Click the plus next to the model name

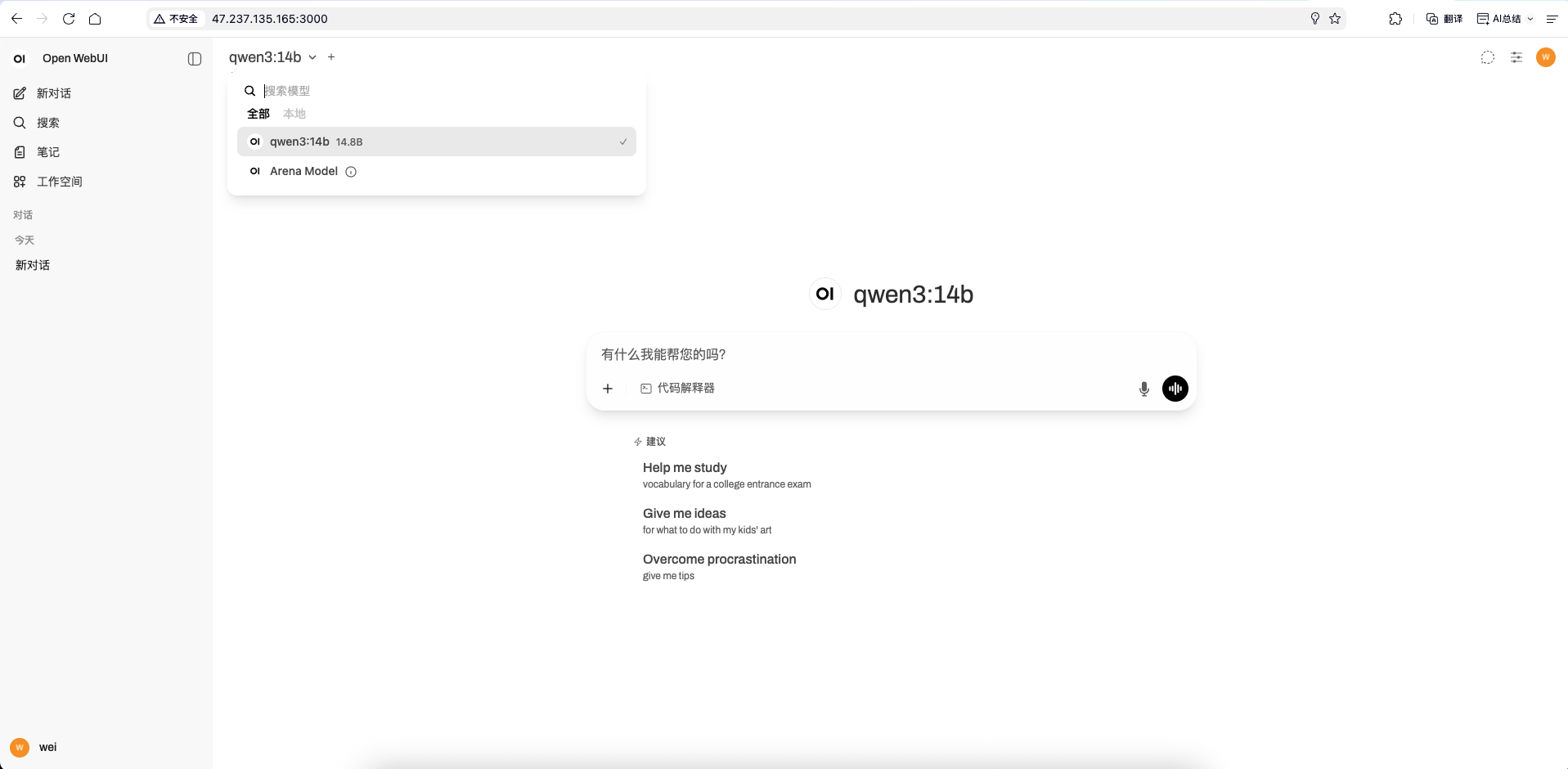331,57
